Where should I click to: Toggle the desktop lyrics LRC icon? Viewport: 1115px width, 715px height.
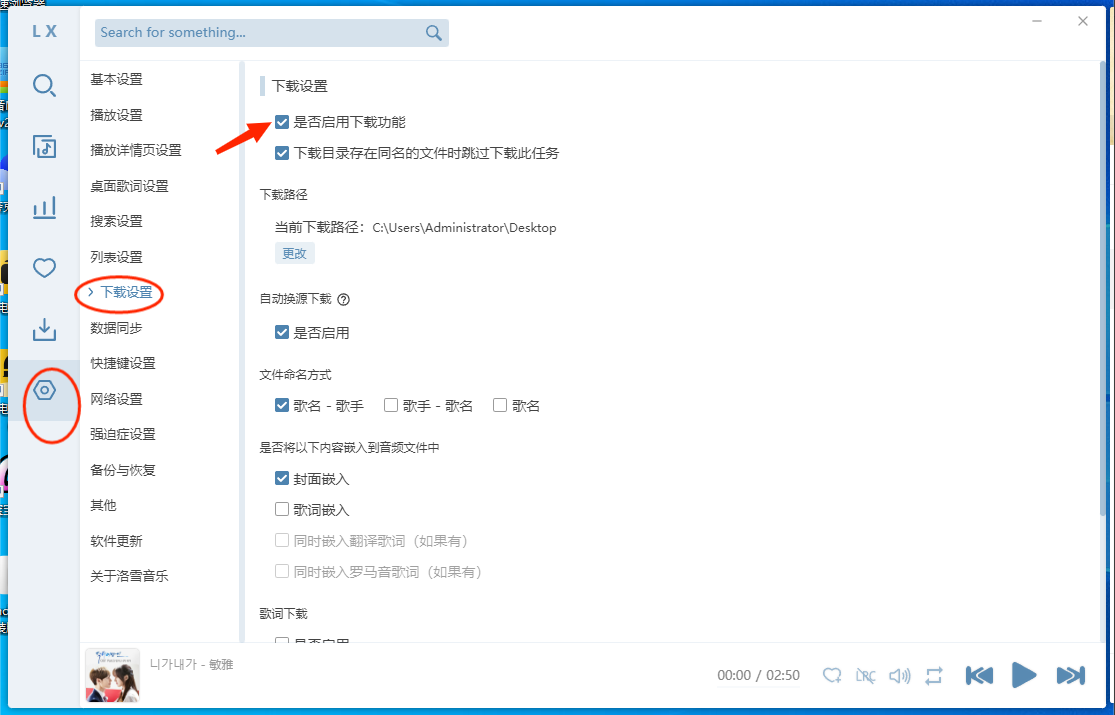pos(866,676)
